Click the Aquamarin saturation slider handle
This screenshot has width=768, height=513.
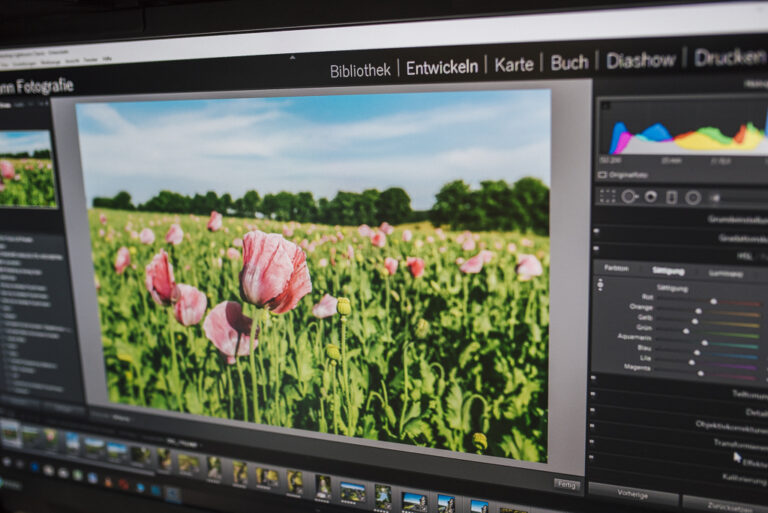pyautogui.click(x=705, y=342)
